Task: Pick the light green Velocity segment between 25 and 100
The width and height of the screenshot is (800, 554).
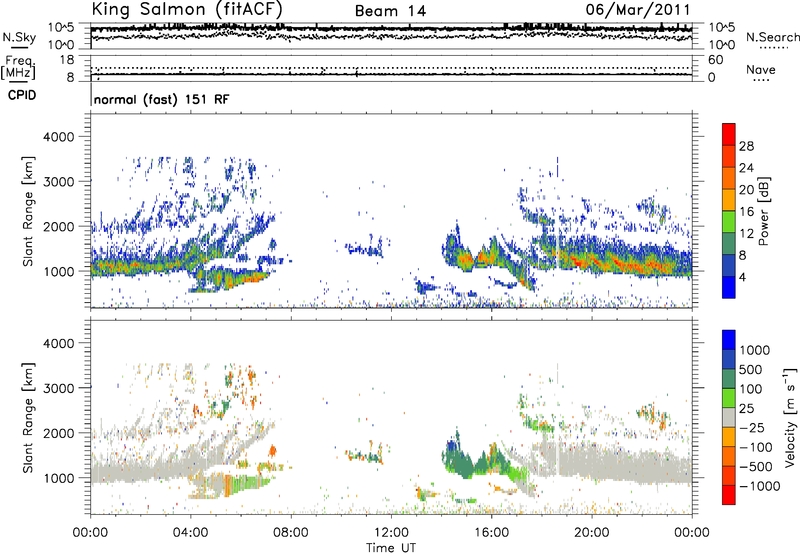Action: pyautogui.click(x=729, y=398)
